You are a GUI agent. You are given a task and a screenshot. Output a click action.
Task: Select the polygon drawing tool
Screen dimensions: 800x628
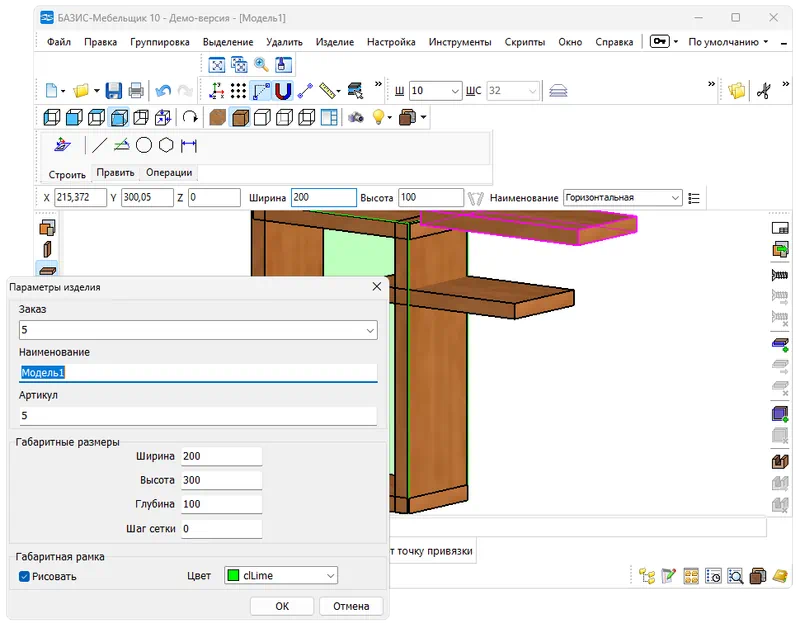pos(166,145)
